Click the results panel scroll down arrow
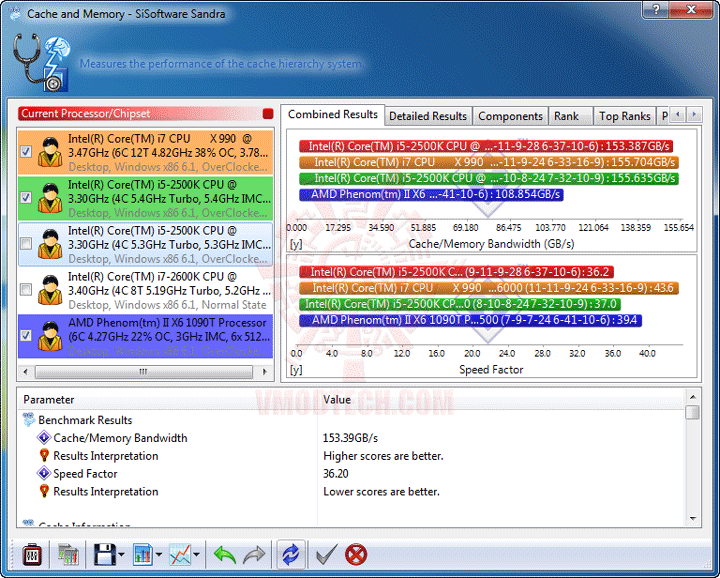 point(693,519)
